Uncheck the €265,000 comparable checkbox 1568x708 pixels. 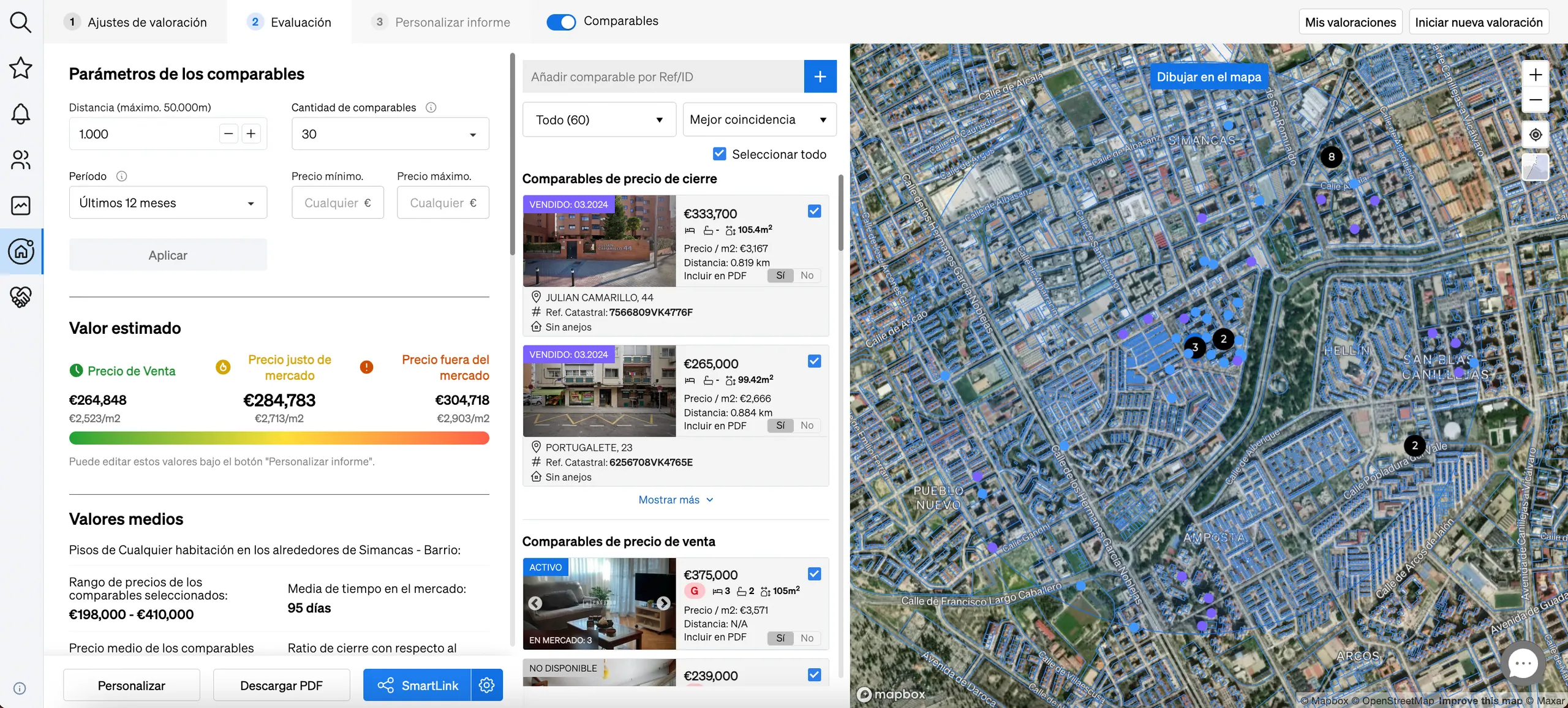814,361
